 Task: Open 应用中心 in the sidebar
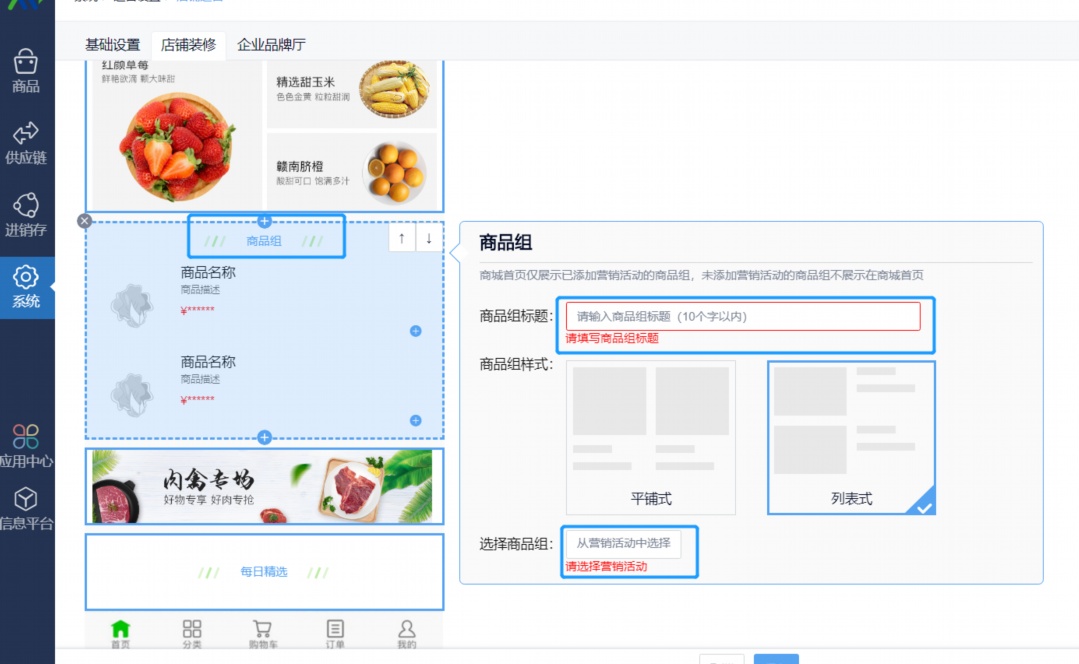26,442
